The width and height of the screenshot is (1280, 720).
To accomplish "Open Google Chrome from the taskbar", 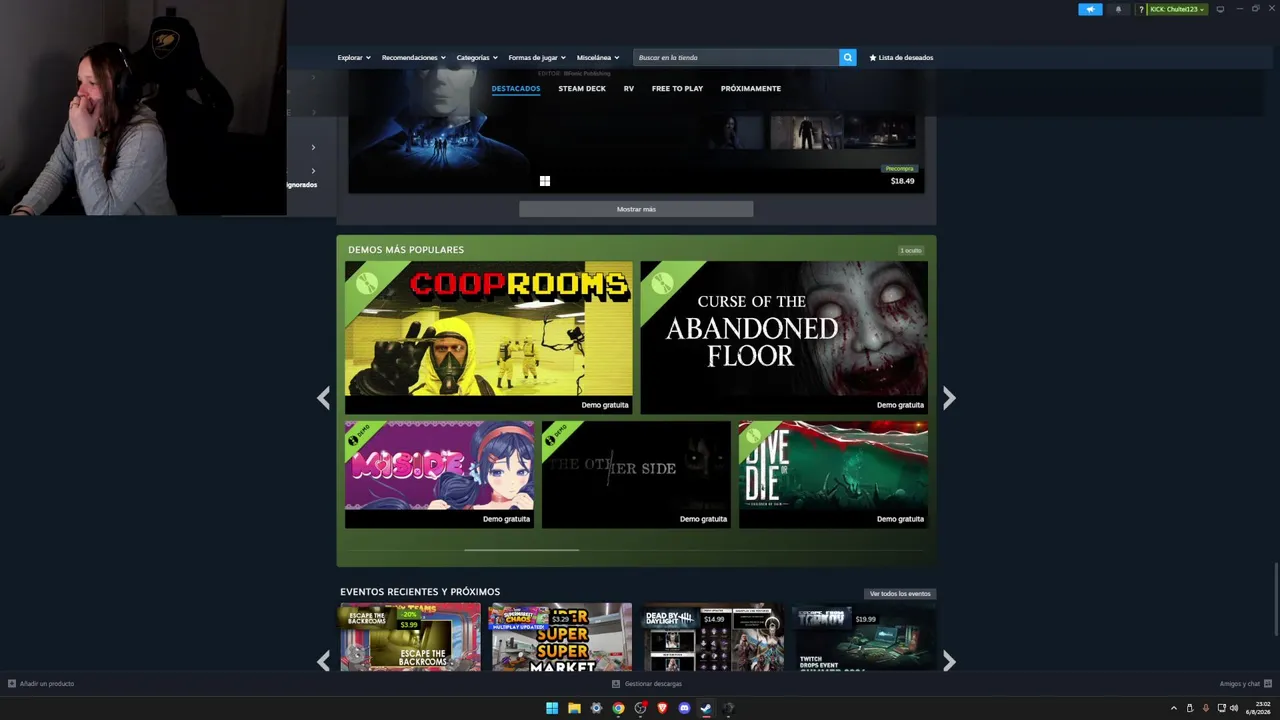I will (x=618, y=708).
